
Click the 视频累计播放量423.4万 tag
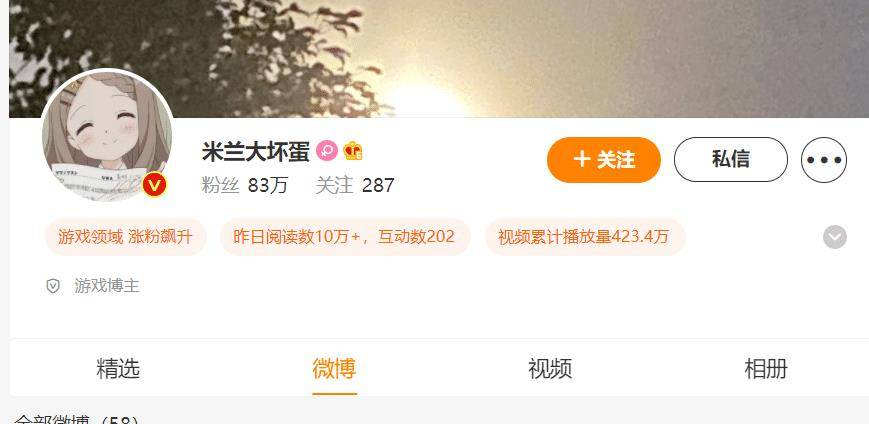(585, 237)
